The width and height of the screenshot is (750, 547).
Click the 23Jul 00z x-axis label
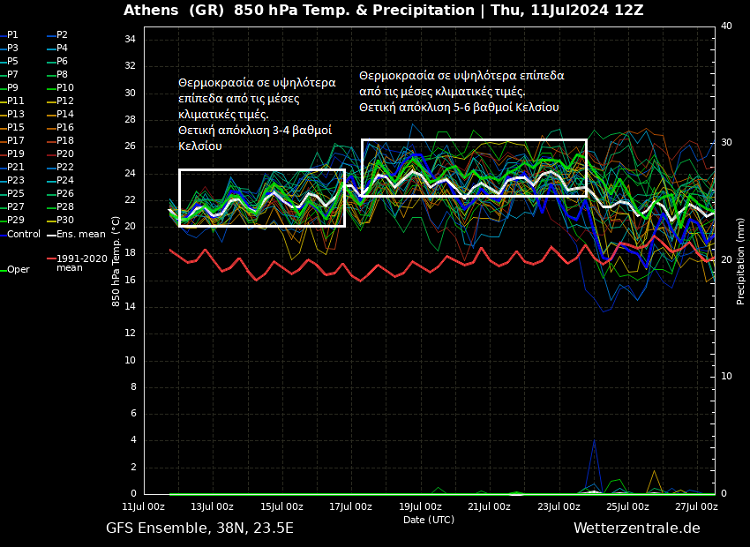558,506
